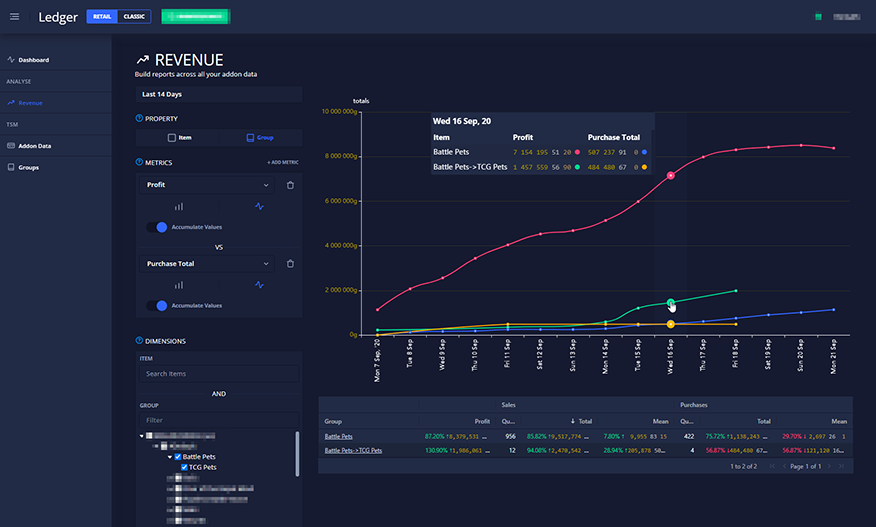
Task: Select the Item property option
Action: (179, 137)
